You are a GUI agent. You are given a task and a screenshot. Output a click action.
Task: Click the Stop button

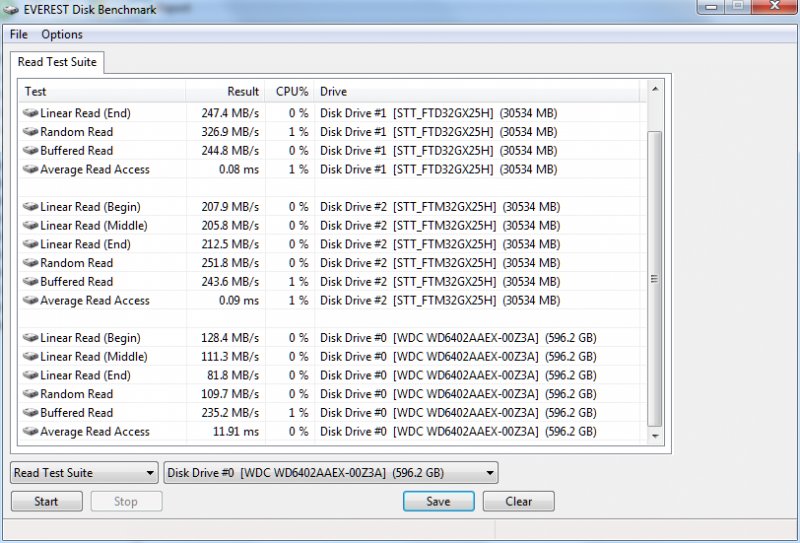[x=126, y=501]
